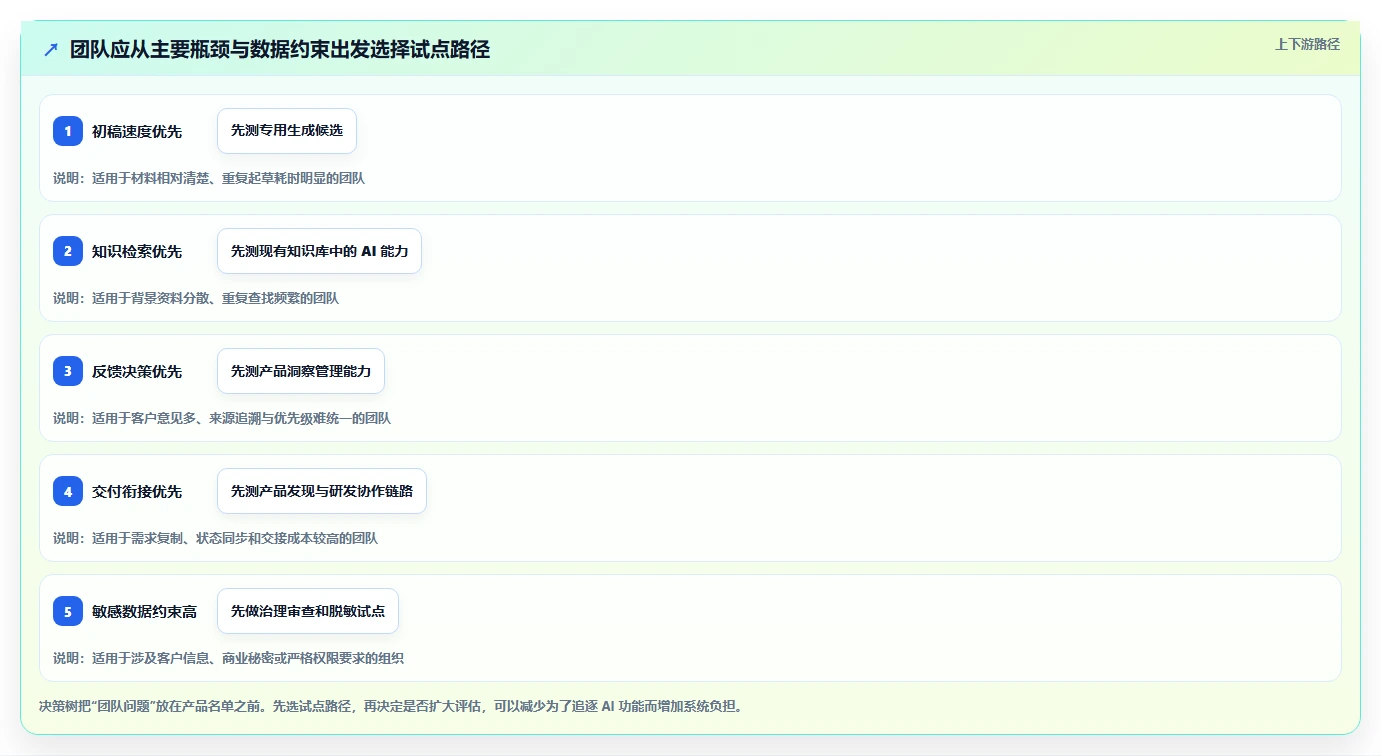
Task: Click the footer note starting 决策树把“团队问题”
Action: (x=390, y=706)
